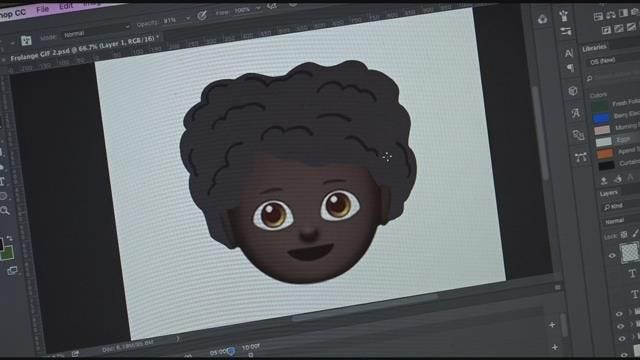Click the first adjustment icon in top row
The image size is (640, 360).
(598, 16)
